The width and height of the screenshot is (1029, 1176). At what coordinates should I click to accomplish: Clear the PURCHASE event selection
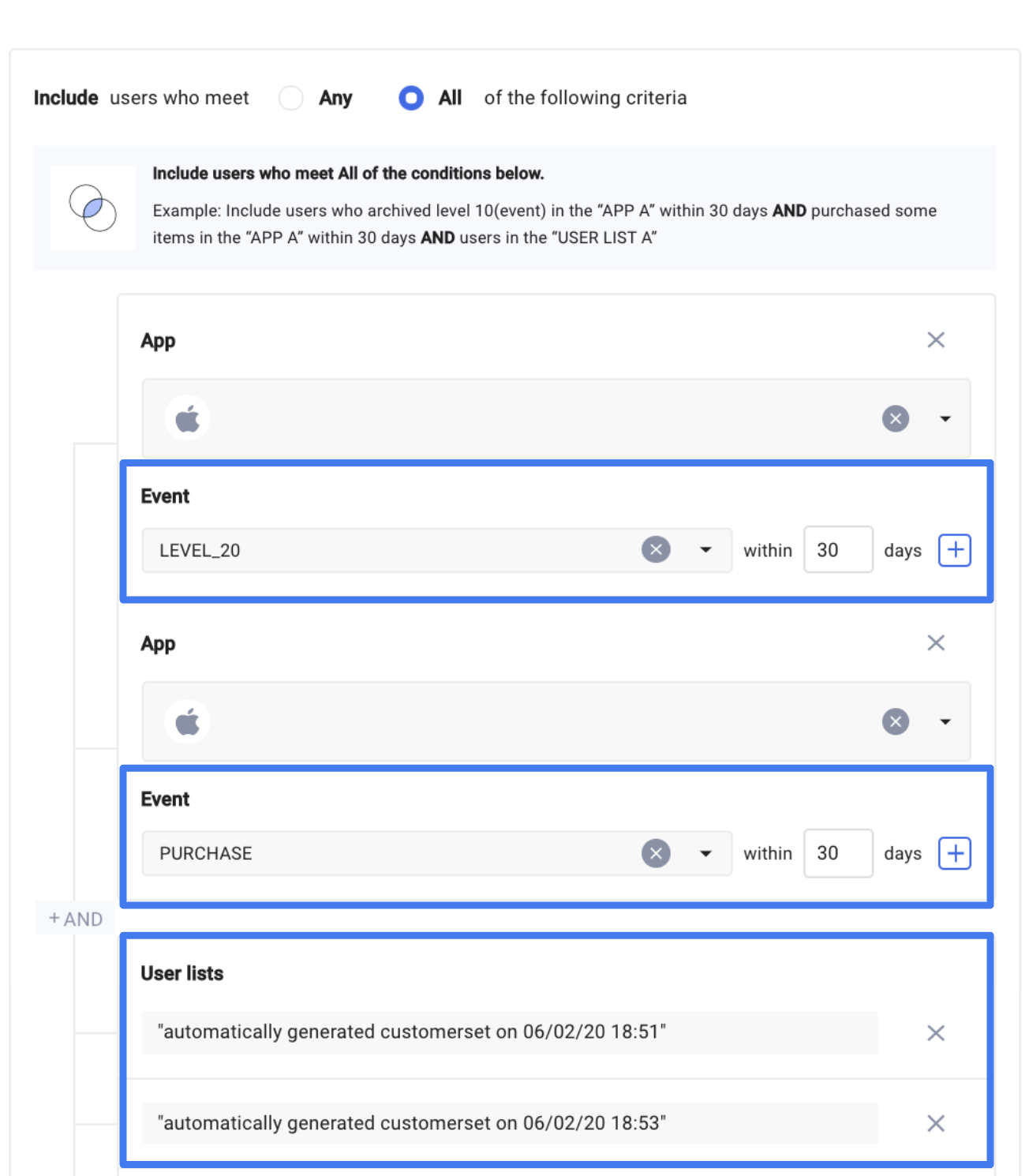pos(656,853)
